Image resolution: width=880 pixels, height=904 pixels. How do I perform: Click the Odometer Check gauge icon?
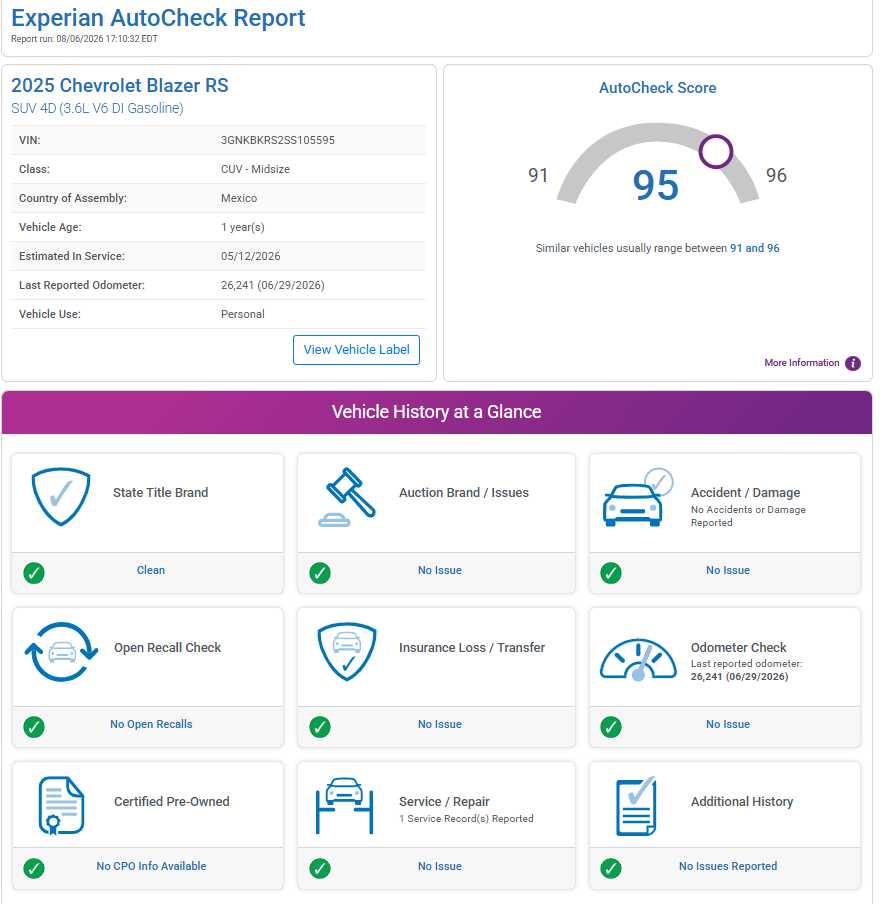pyautogui.click(x=638, y=660)
